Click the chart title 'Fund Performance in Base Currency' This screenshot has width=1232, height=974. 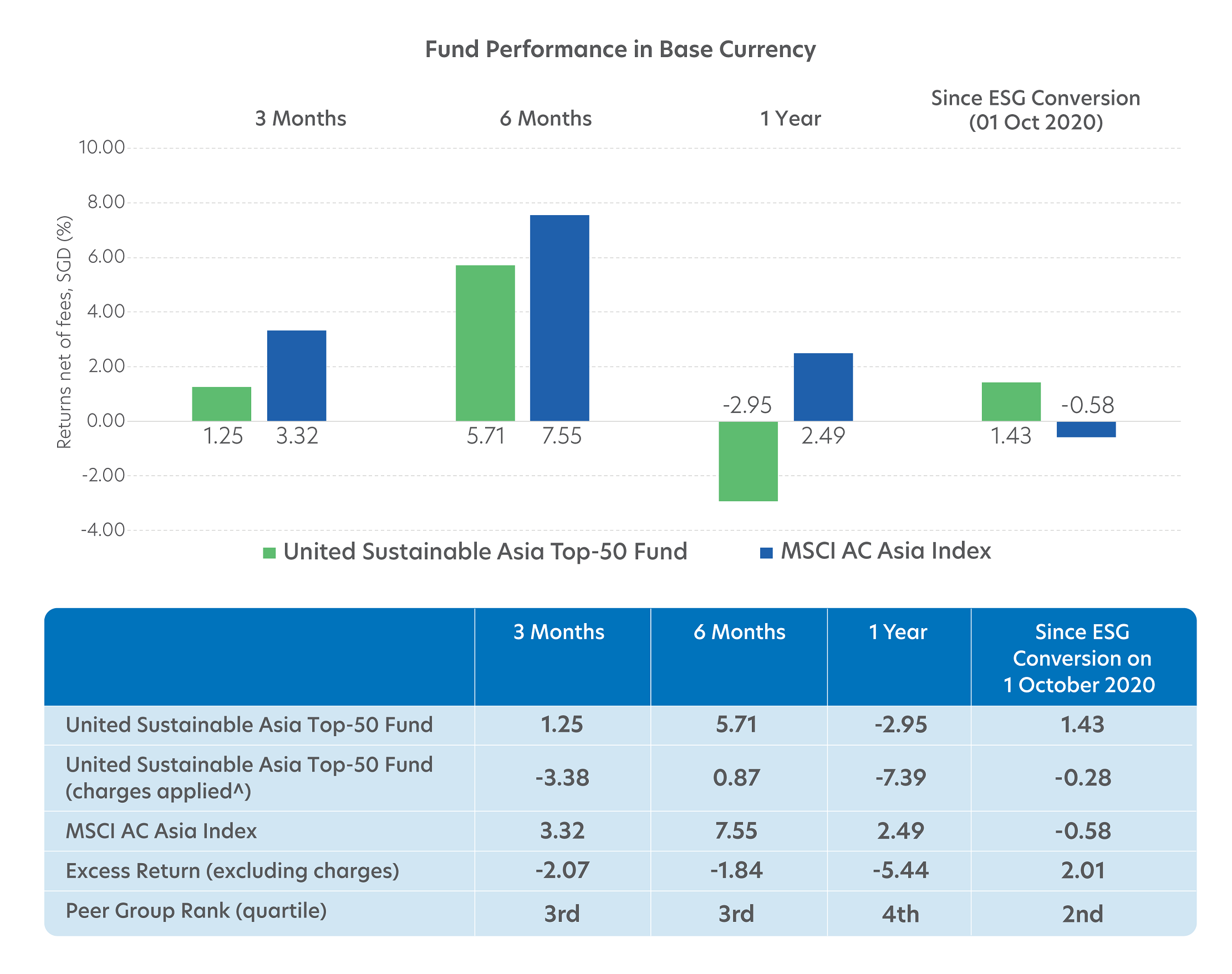620,49
